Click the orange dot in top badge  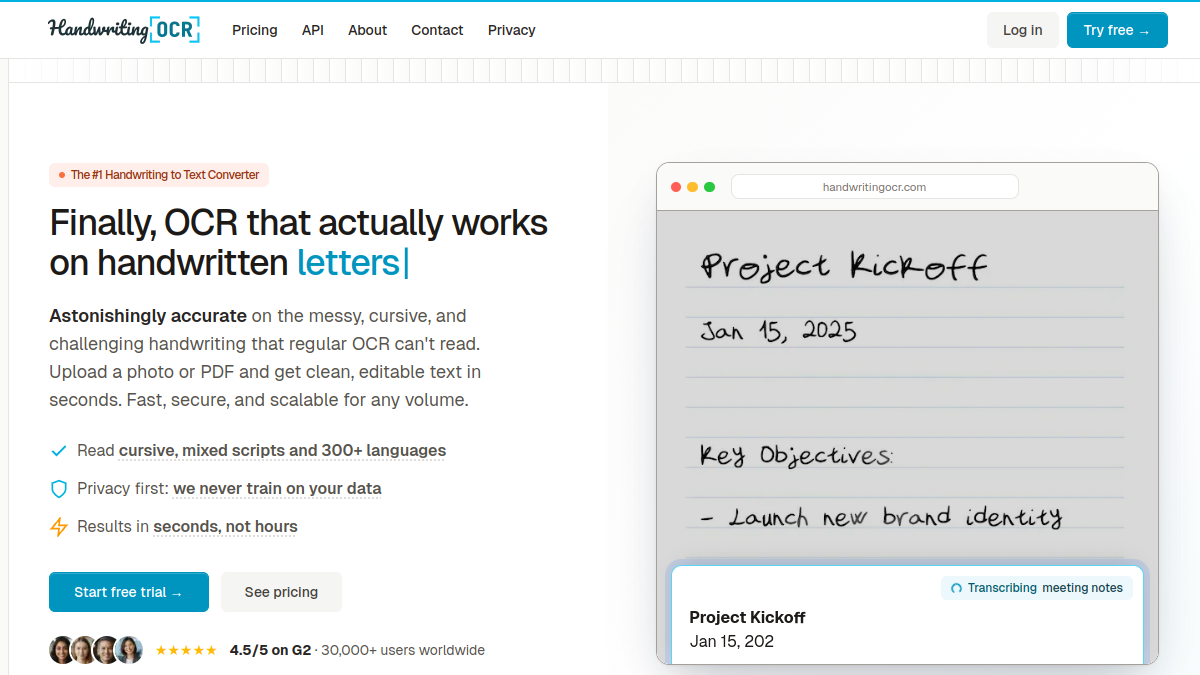(x=62, y=175)
